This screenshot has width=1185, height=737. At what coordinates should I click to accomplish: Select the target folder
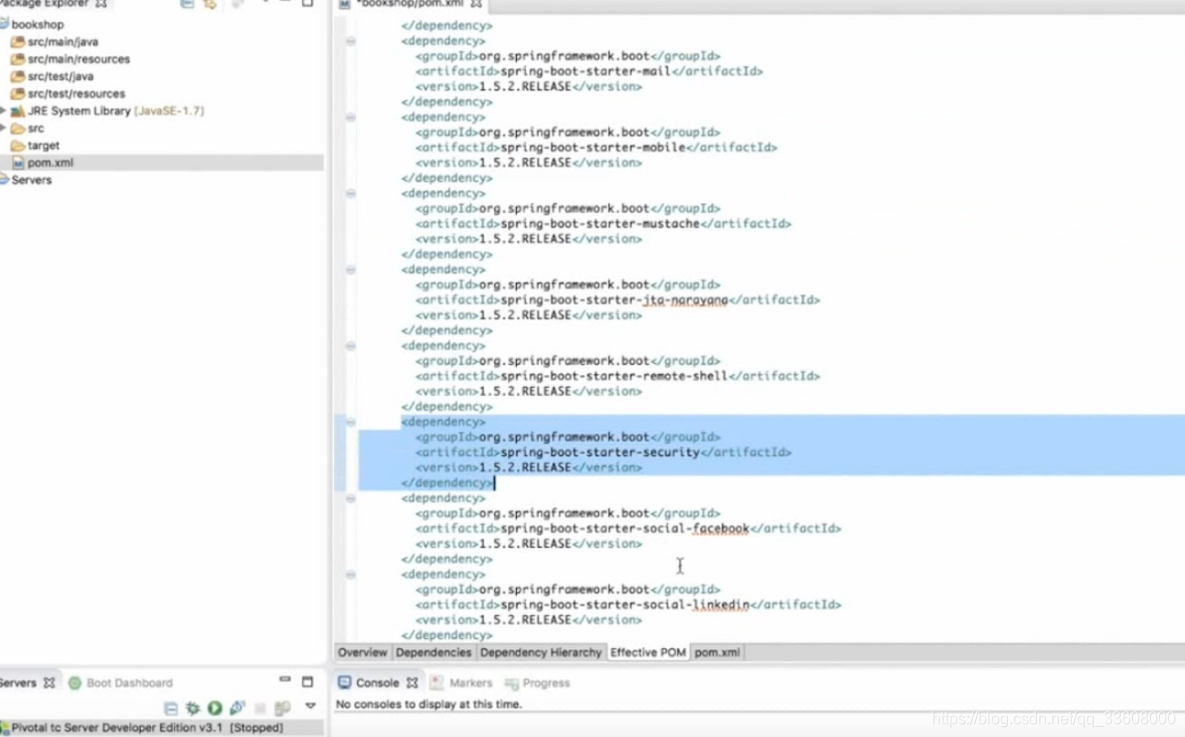[43, 145]
